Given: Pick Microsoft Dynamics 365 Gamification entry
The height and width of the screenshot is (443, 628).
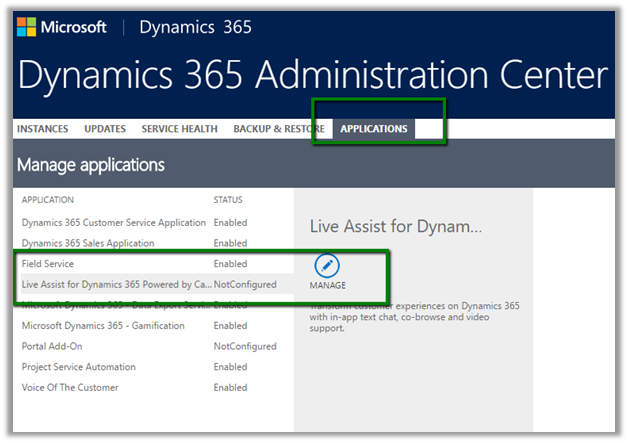Looking at the screenshot, I should 103,326.
